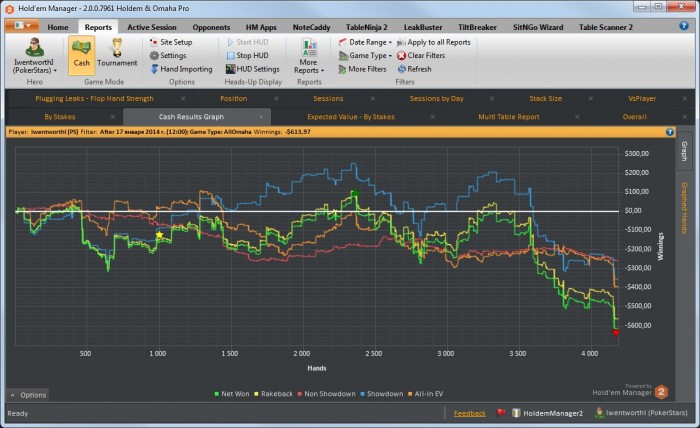
Task: Click the Feedback link
Action: click(x=469, y=413)
